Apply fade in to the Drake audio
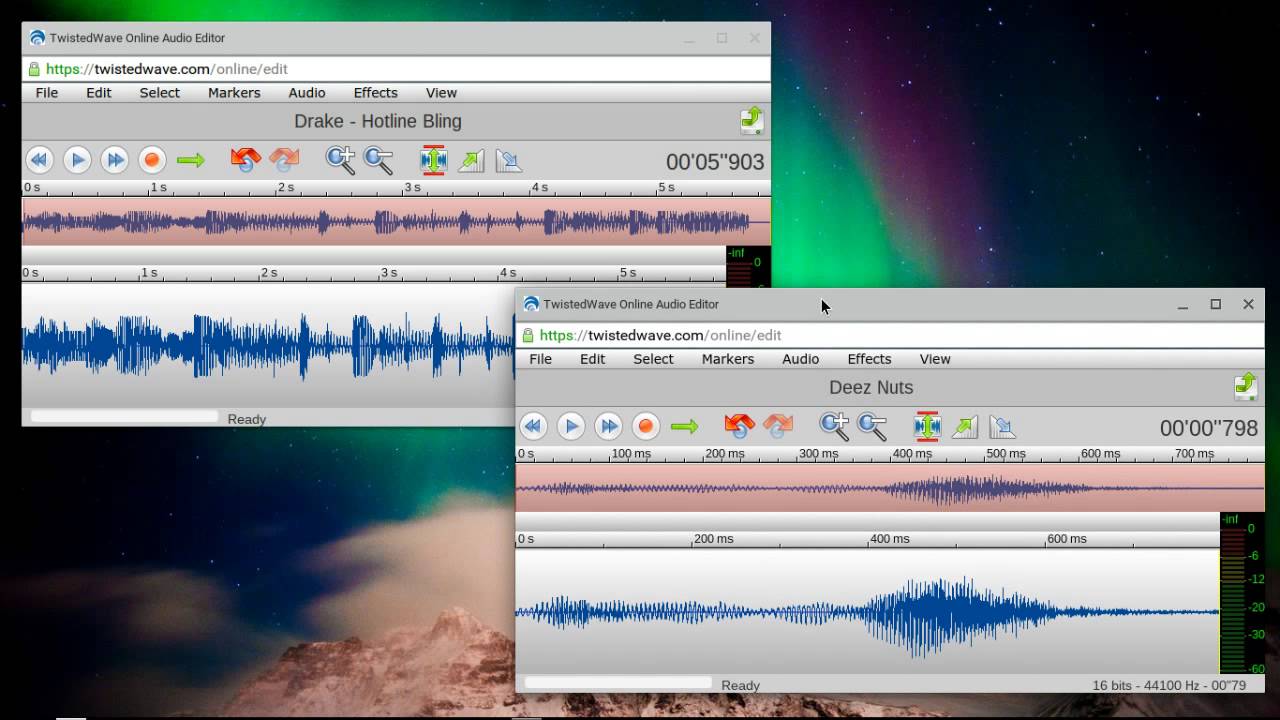Screen dimensions: 1280x720 click(x=470, y=160)
